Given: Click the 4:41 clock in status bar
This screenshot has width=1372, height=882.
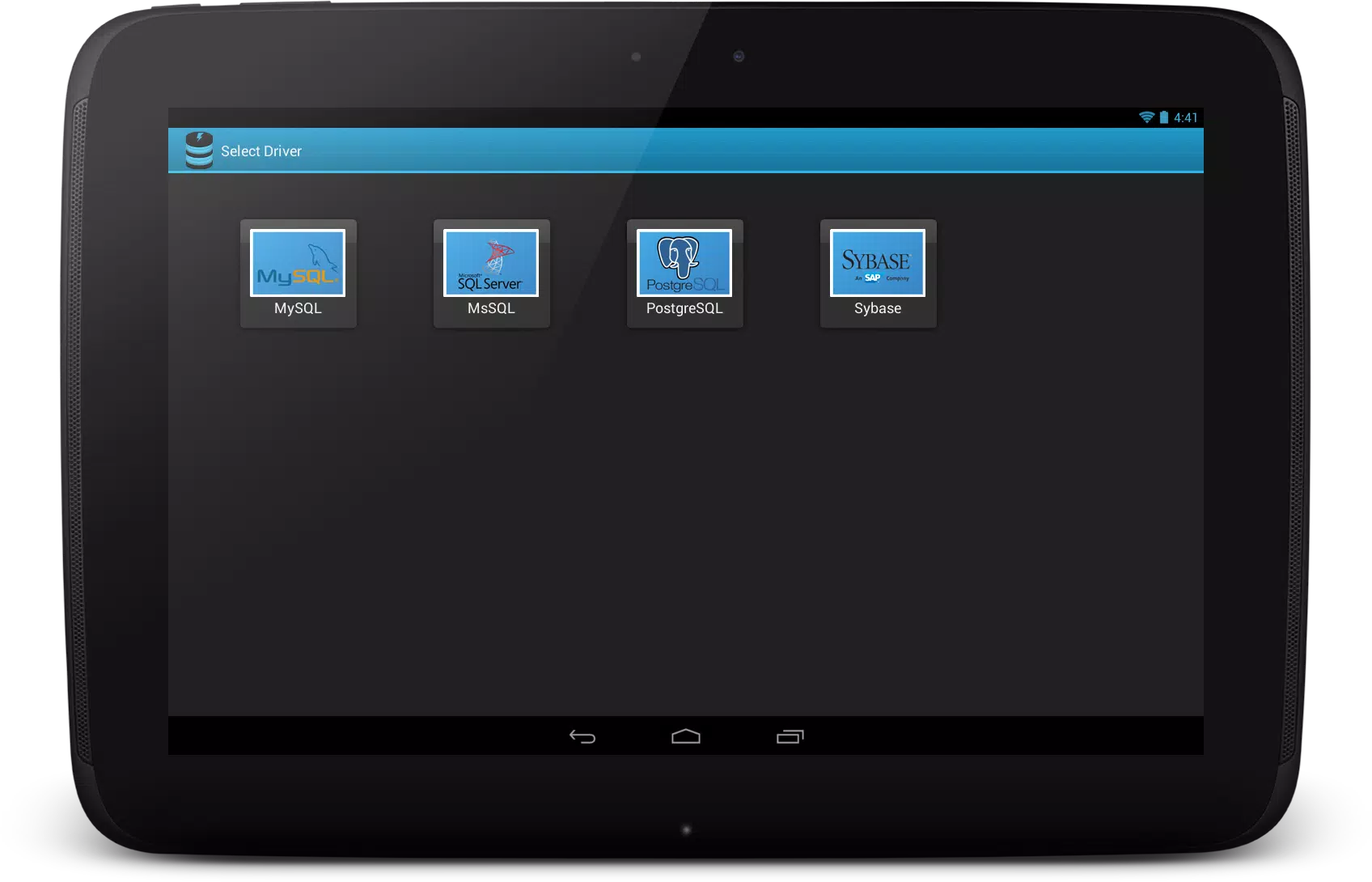Looking at the screenshot, I should click(x=1185, y=117).
